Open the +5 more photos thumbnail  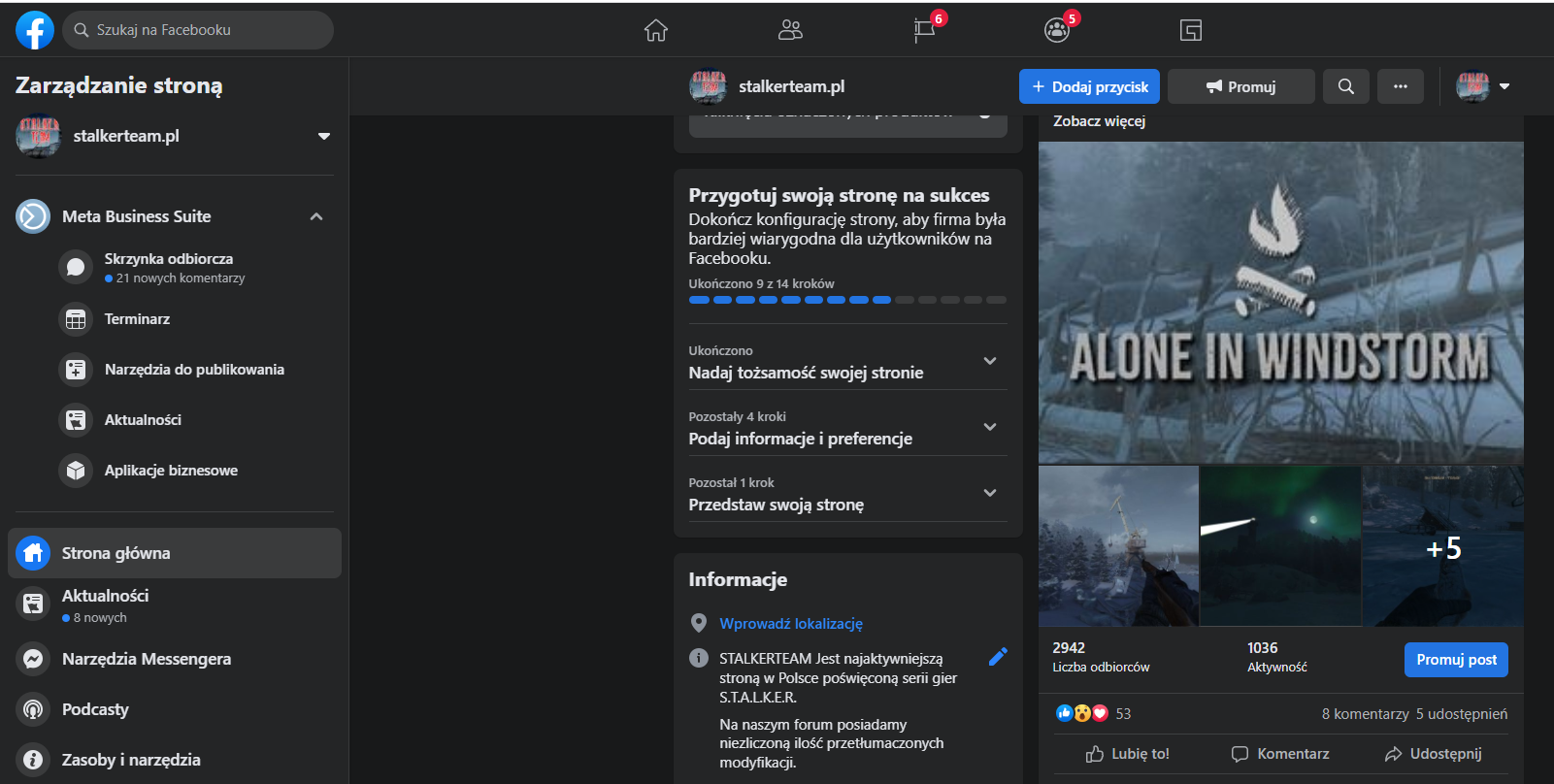pyautogui.click(x=1443, y=546)
